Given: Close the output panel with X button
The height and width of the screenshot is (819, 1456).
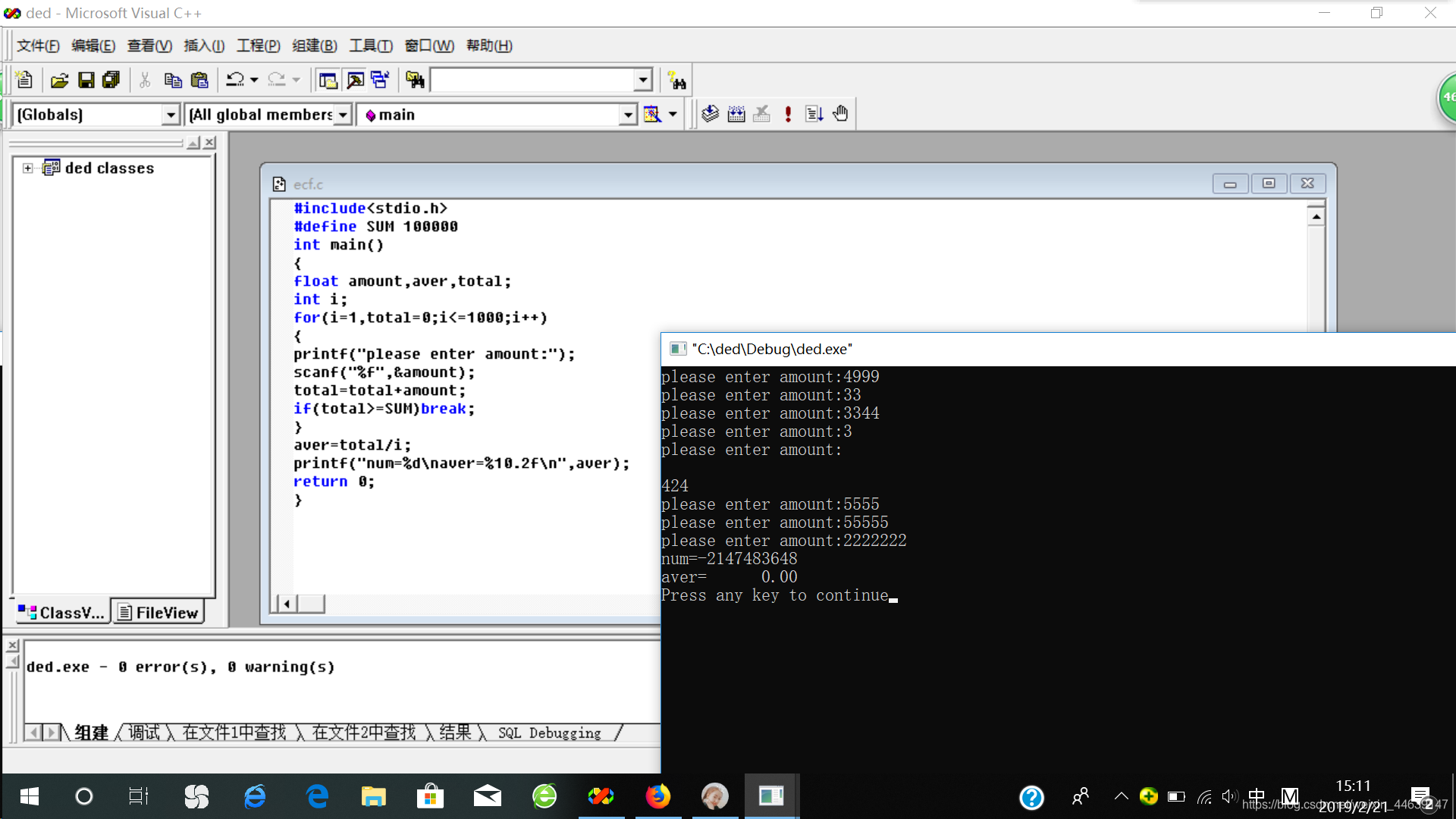Looking at the screenshot, I should 12,645.
